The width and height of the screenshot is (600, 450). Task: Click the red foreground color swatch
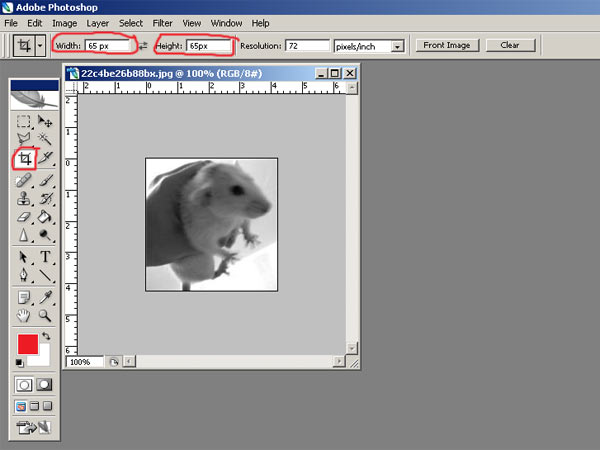[28, 344]
